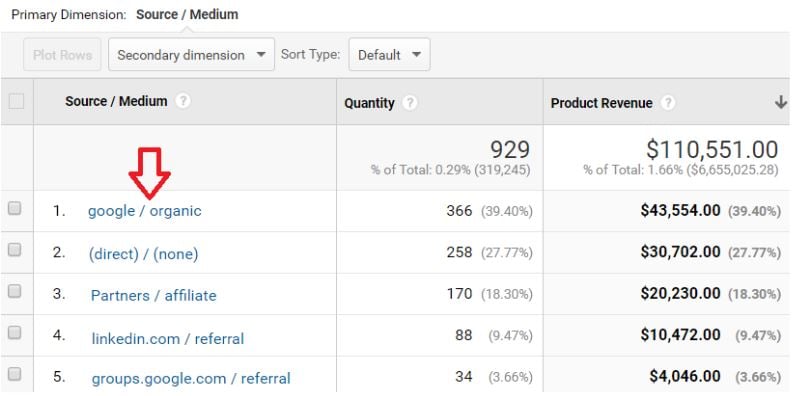The height and width of the screenshot is (396, 798).
Task: Toggle the select-all rows checkbox in header
Action: pos(16,102)
